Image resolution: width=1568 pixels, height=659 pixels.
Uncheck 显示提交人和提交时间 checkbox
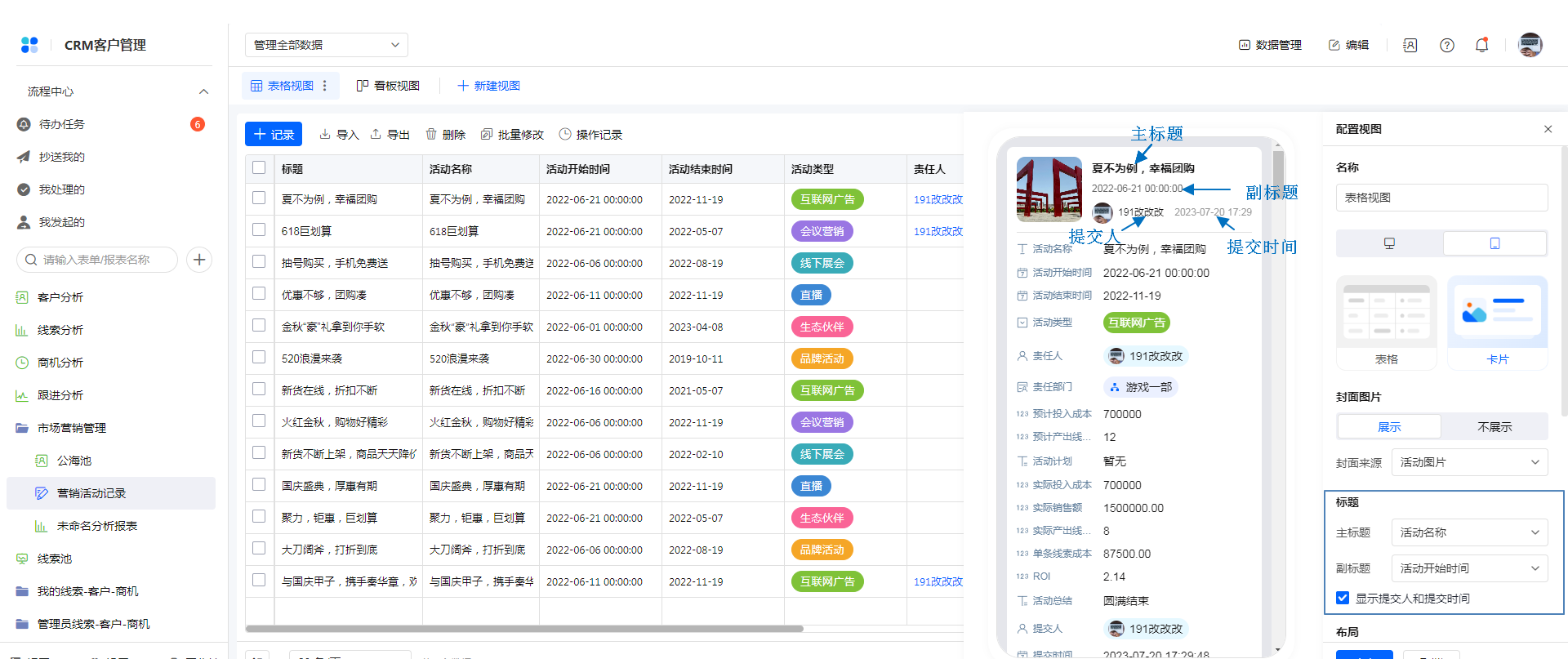pos(1343,598)
